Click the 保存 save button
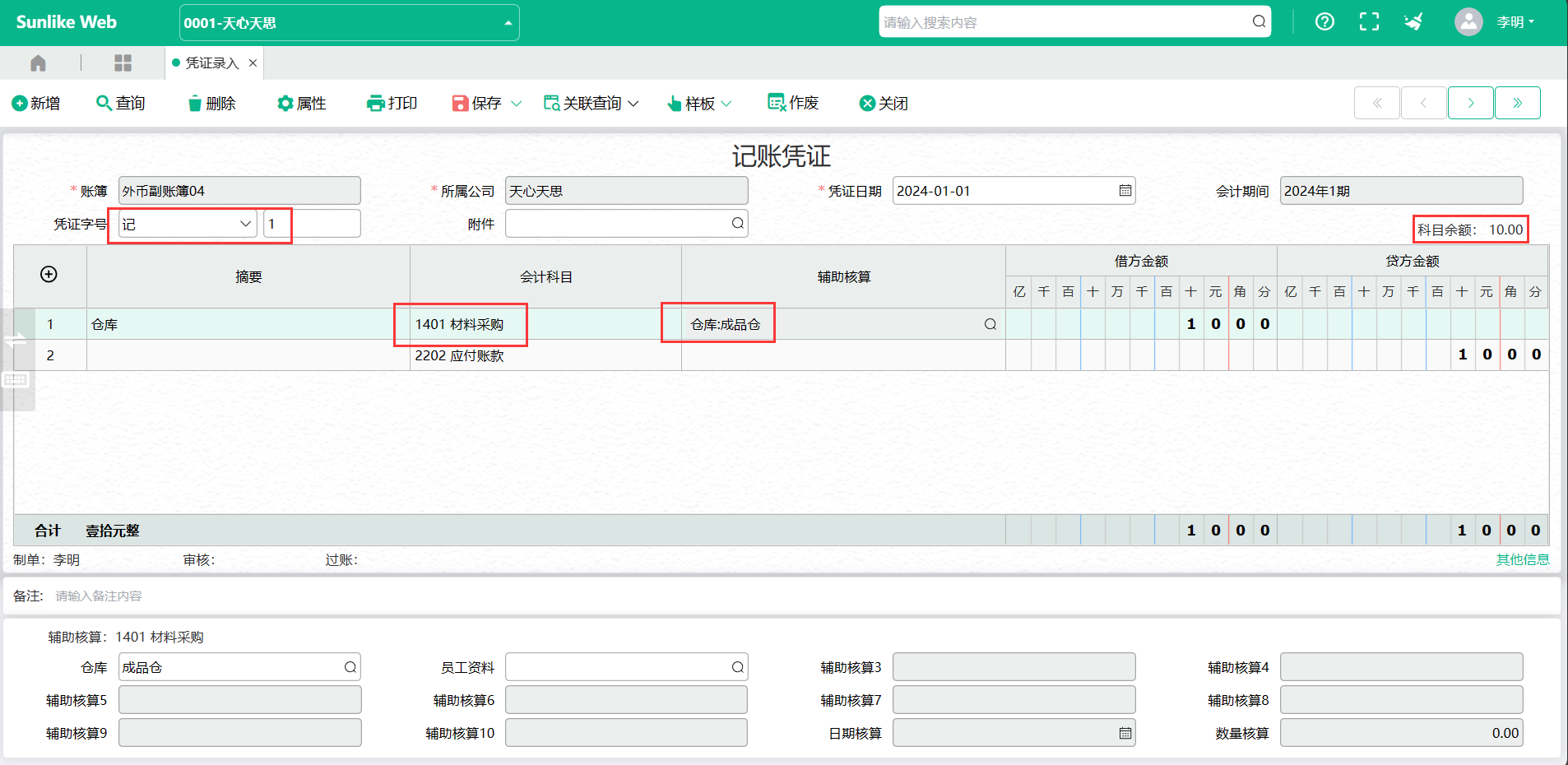 [477, 104]
